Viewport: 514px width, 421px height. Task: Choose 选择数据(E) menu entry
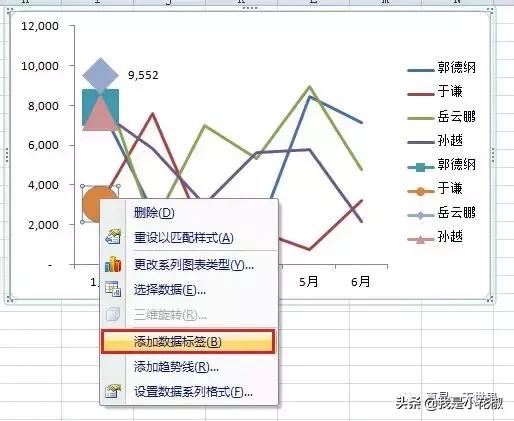189,290
